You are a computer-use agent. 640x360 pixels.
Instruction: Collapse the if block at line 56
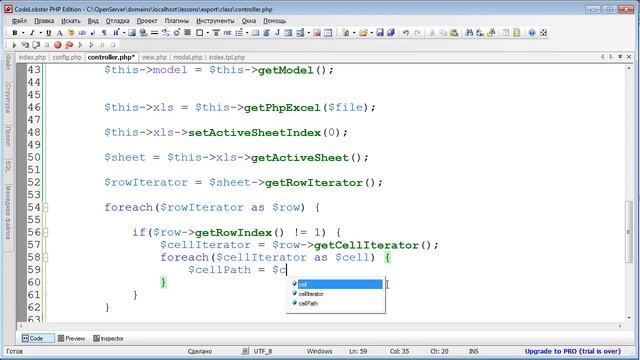(45, 233)
